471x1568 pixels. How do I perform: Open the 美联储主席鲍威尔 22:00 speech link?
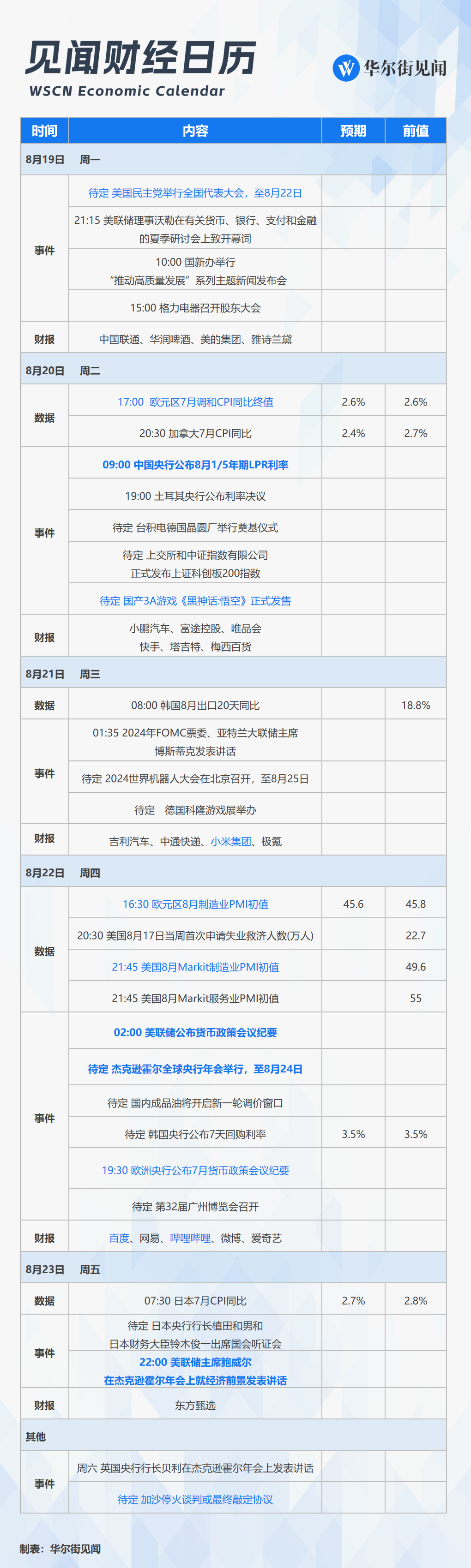click(x=195, y=1371)
